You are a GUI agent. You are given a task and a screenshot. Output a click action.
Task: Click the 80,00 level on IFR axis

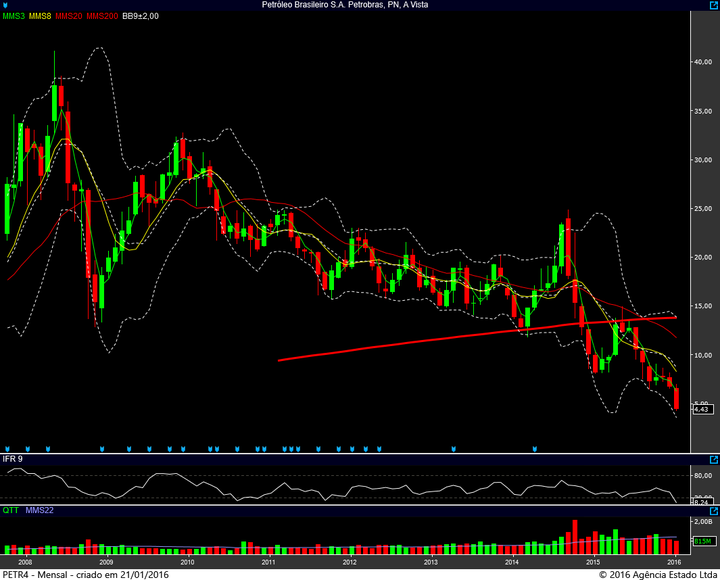[703, 476]
